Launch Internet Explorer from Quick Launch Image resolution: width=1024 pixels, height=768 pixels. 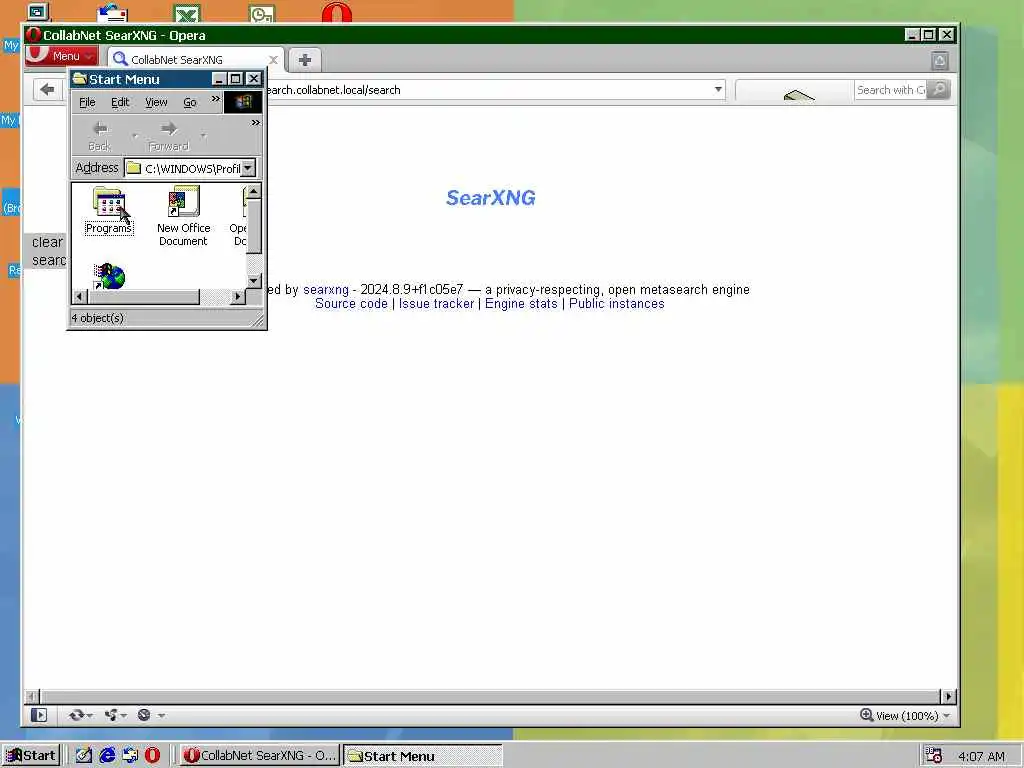click(107, 756)
